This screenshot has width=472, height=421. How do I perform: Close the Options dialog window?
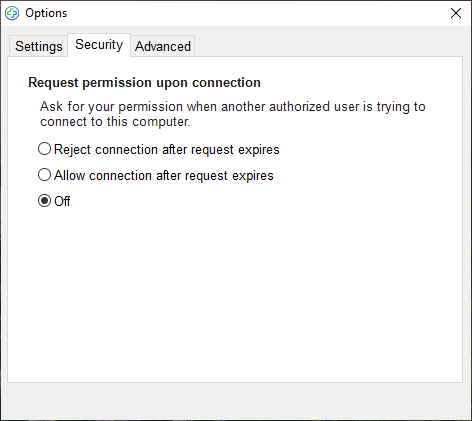pos(456,13)
